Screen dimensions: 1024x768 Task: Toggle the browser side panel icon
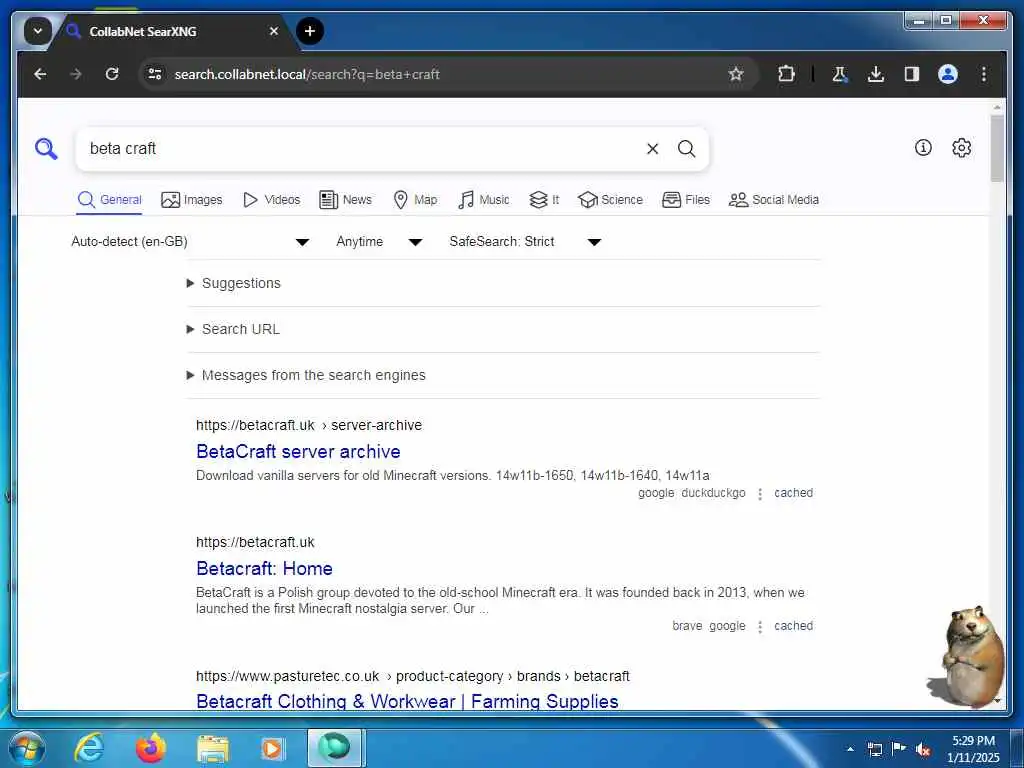912,74
